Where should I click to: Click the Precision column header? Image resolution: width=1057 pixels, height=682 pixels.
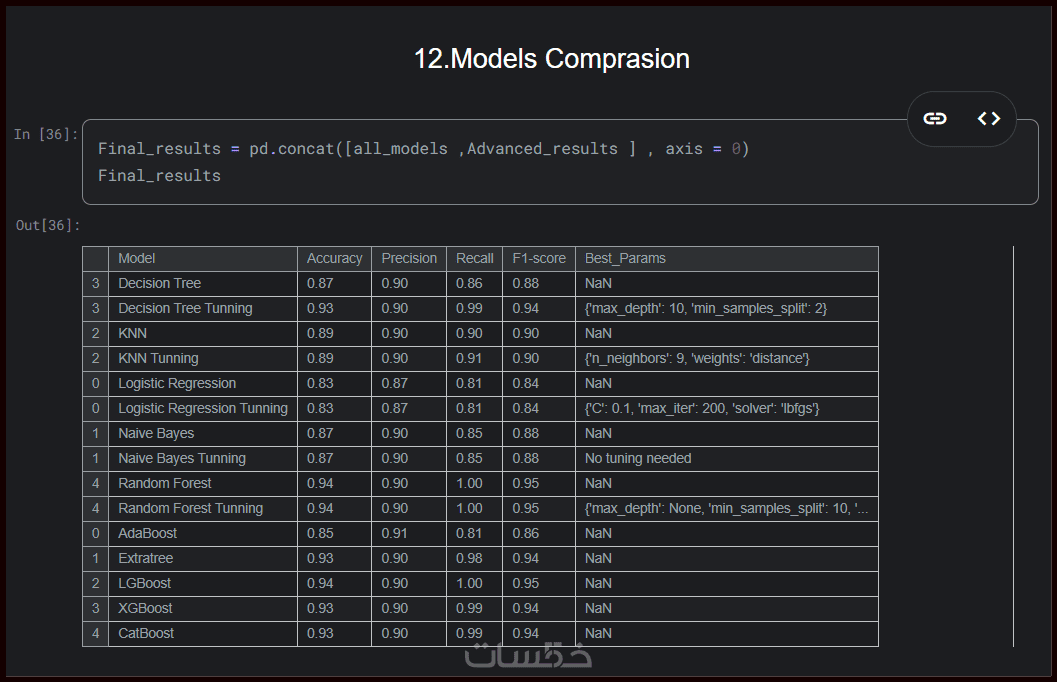(x=409, y=258)
